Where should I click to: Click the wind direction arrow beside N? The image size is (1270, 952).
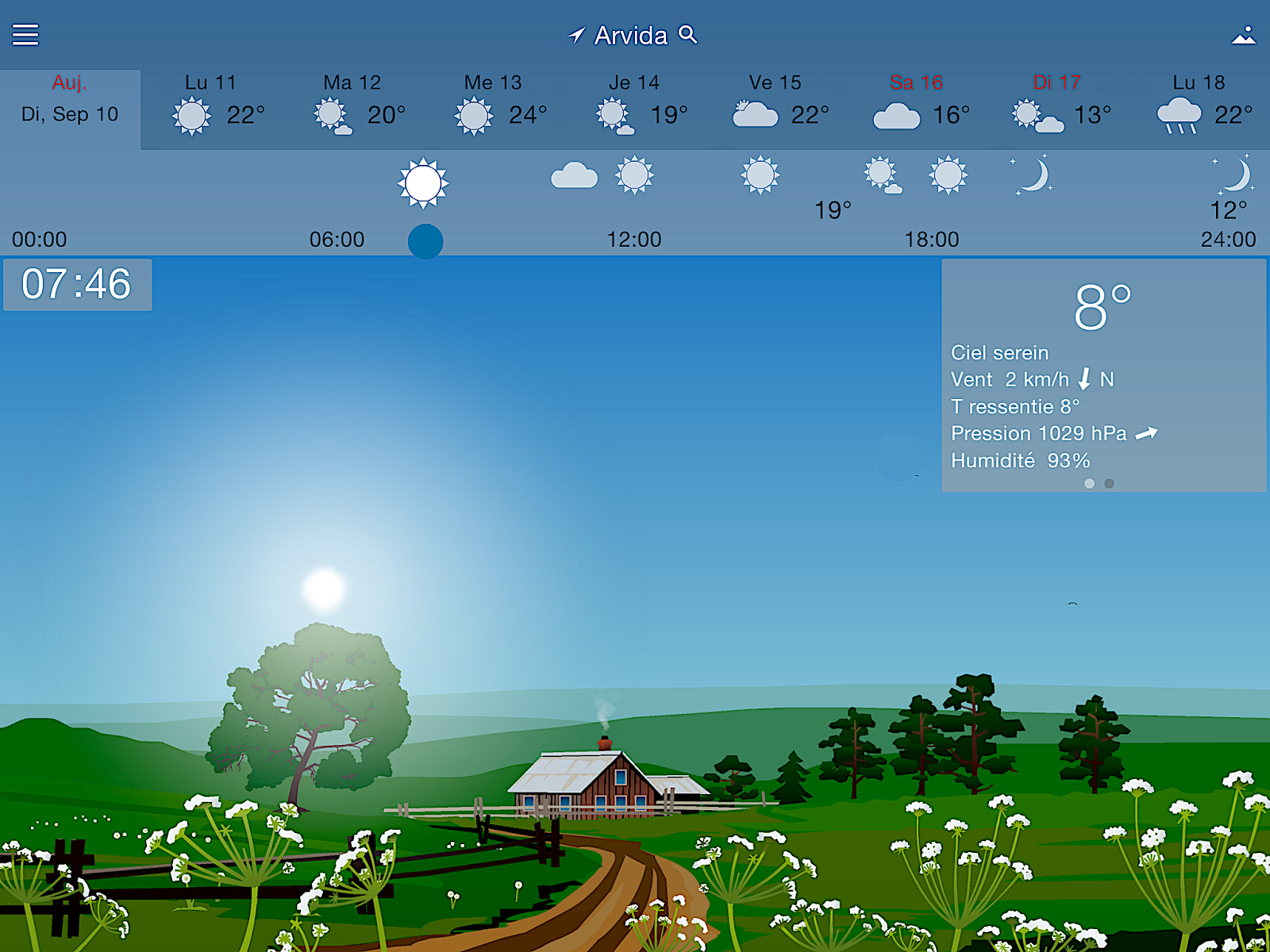coord(1085,380)
